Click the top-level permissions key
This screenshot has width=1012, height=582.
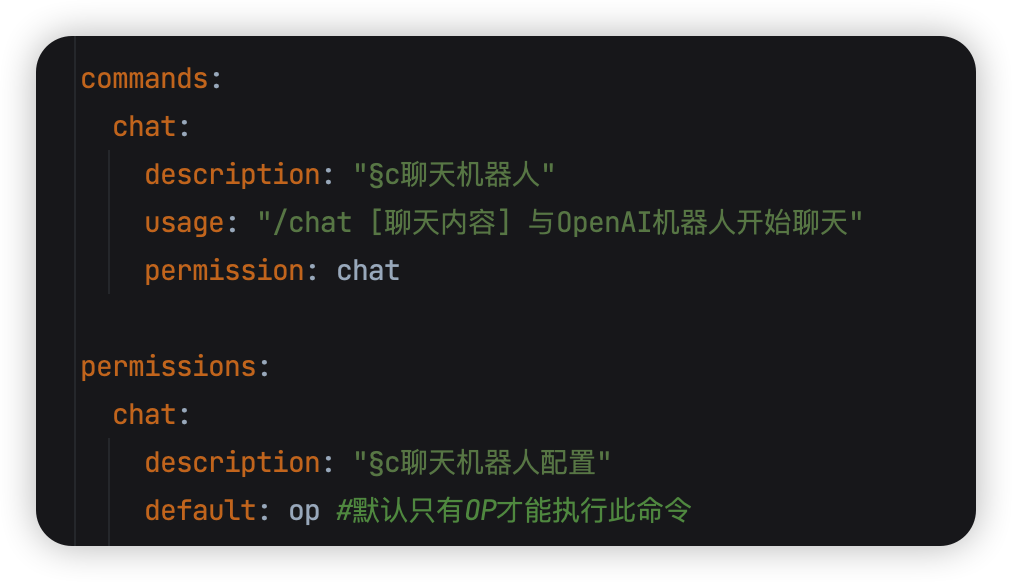(168, 367)
